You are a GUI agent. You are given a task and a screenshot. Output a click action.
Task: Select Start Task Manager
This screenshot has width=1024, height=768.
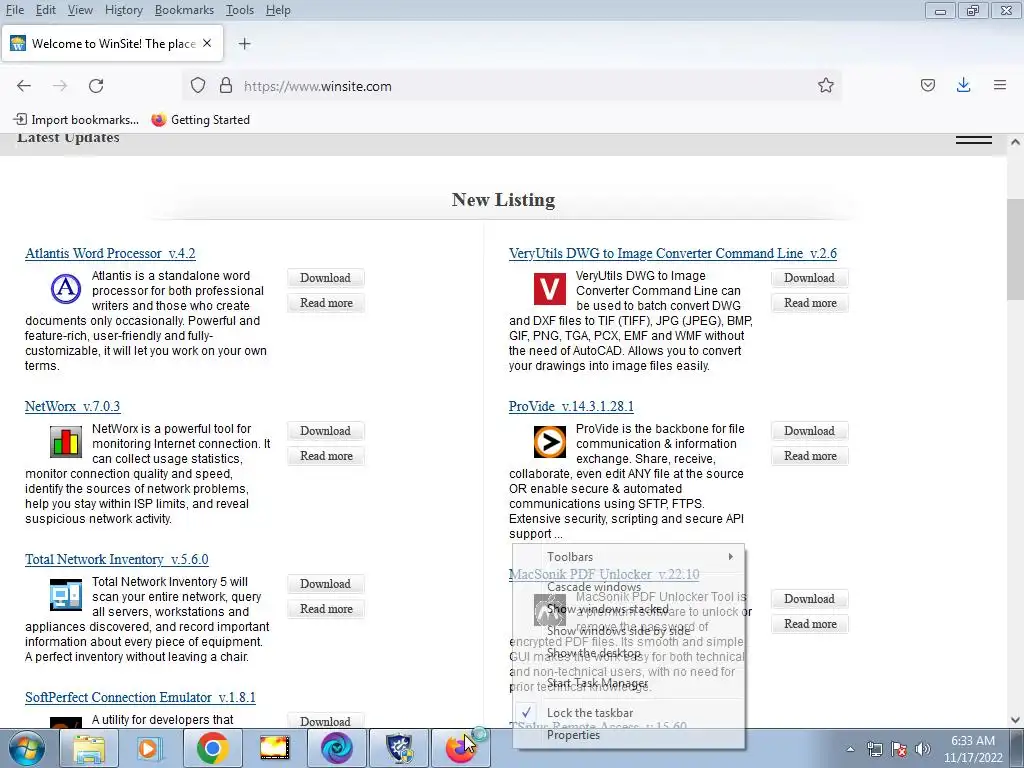click(x=628, y=683)
